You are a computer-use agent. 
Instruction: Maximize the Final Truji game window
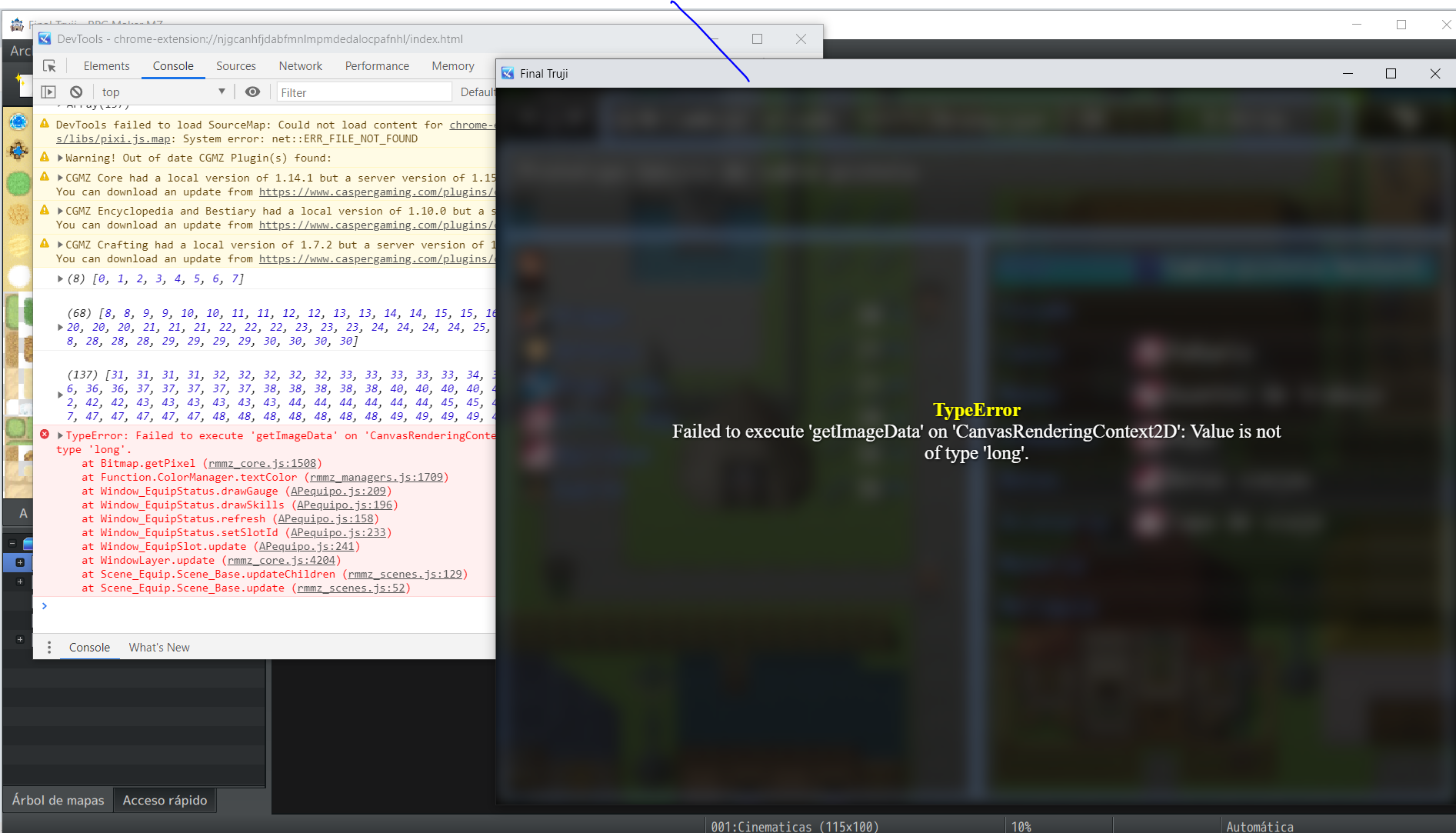pyautogui.click(x=1391, y=73)
